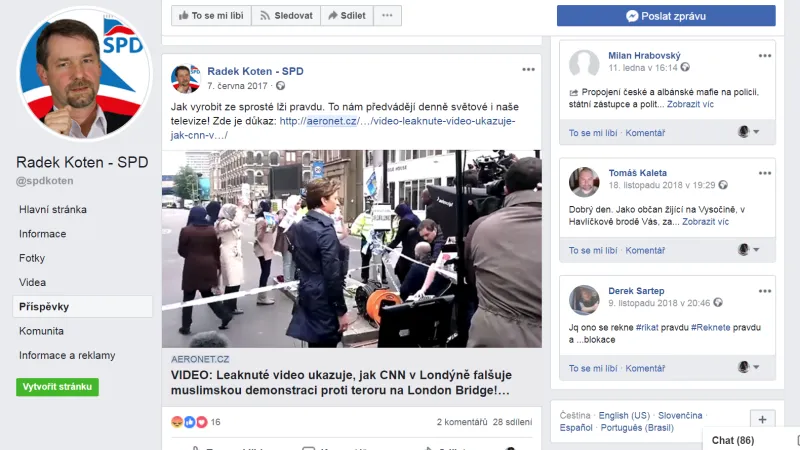Click the plus icon to add language
Image resolution: width=800 pixels, height=450 pixels.
(x=762, y=420)
